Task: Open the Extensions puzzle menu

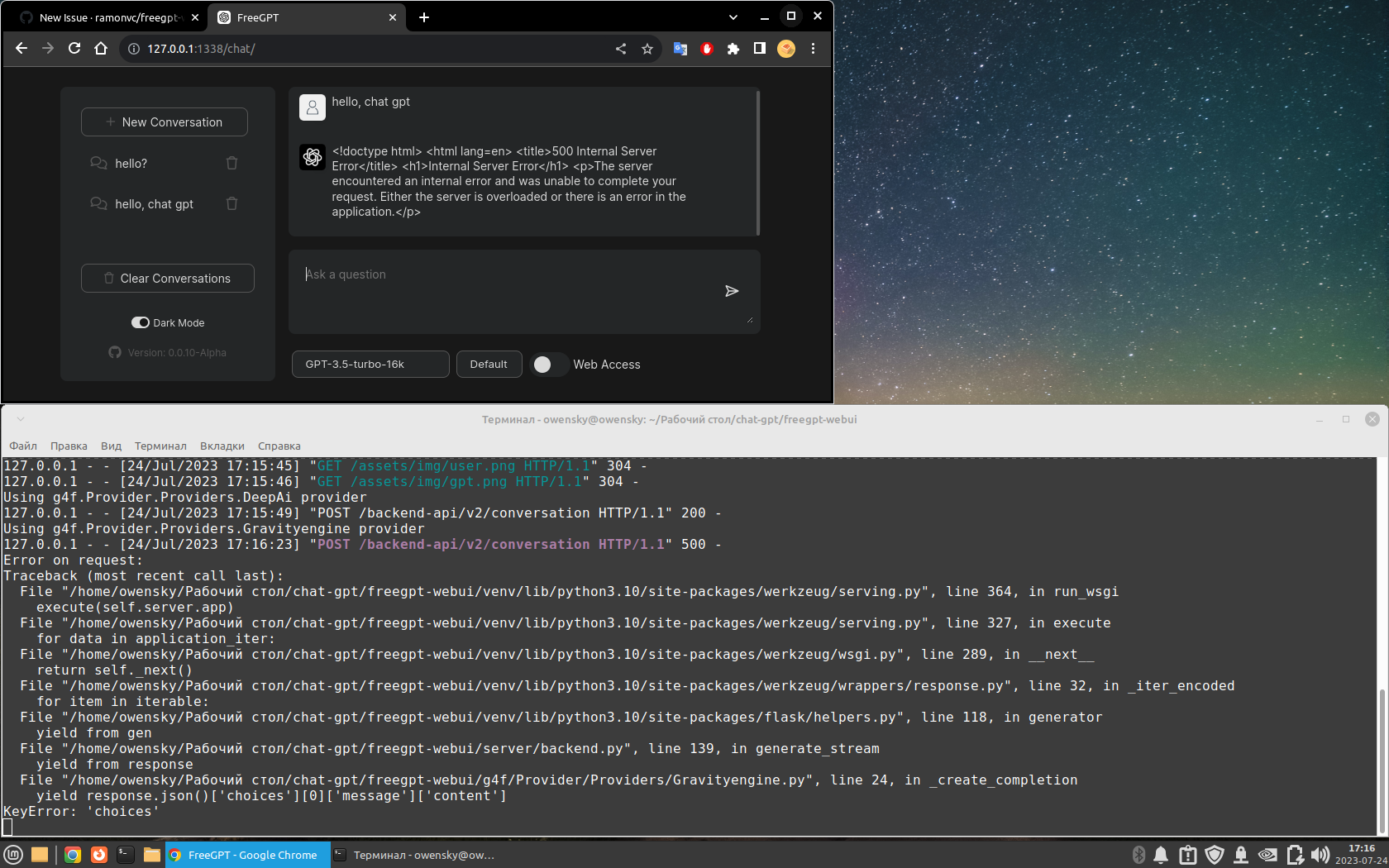Action: point(733,49)
